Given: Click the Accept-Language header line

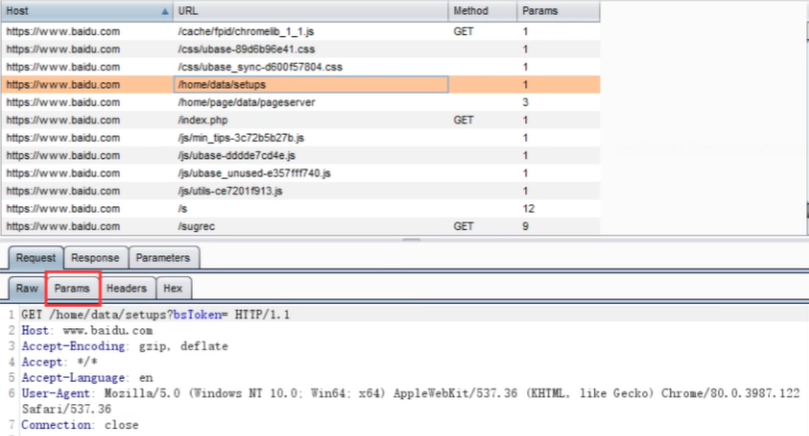Looking at the screenshot, I should pos(87,378).
